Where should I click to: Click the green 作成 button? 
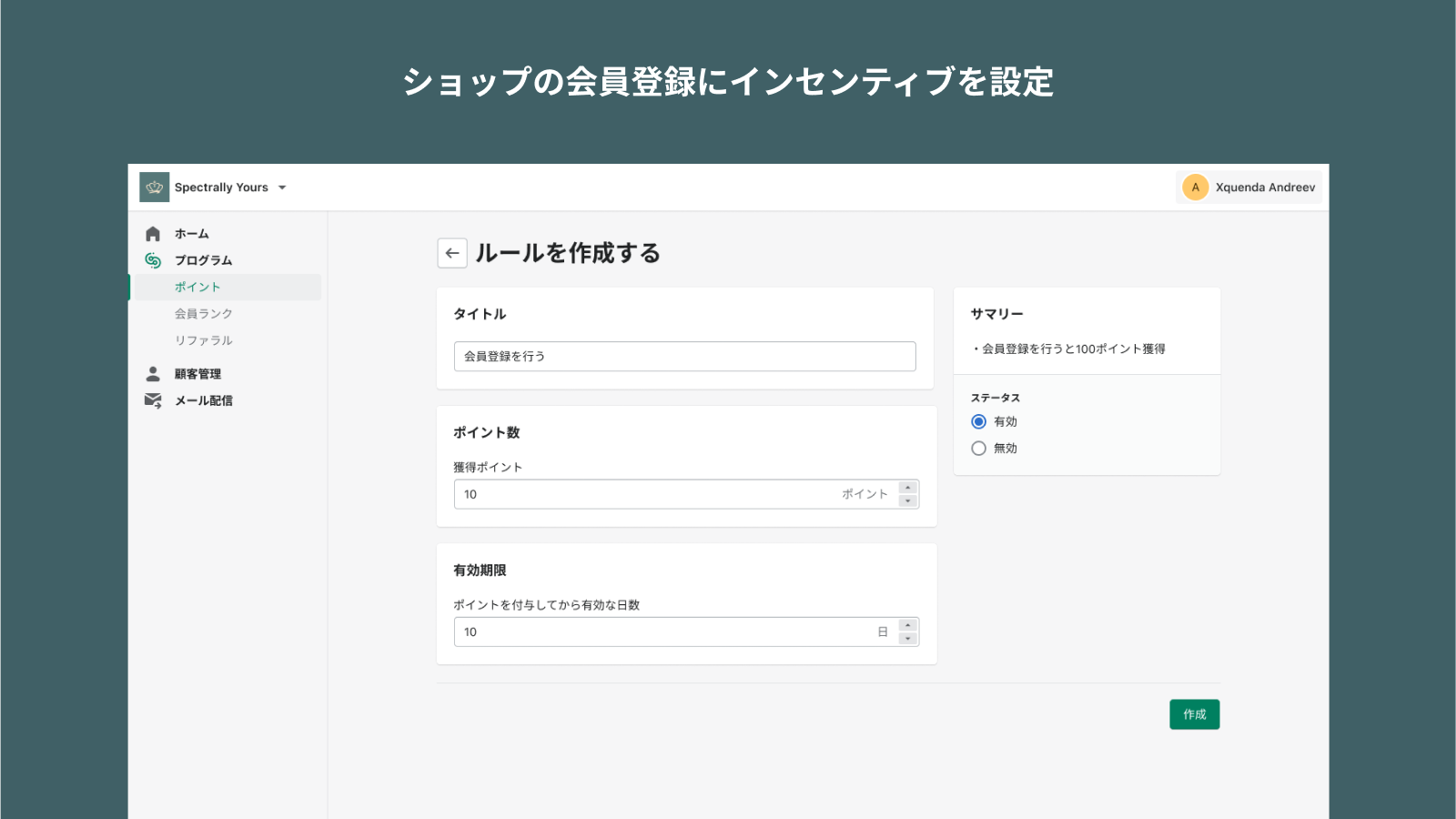[1195, 714]
